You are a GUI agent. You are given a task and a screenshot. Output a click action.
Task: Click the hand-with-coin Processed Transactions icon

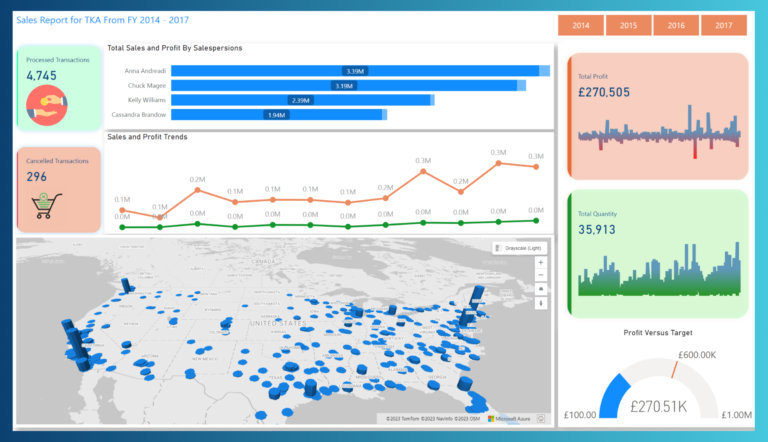(46, 102)
